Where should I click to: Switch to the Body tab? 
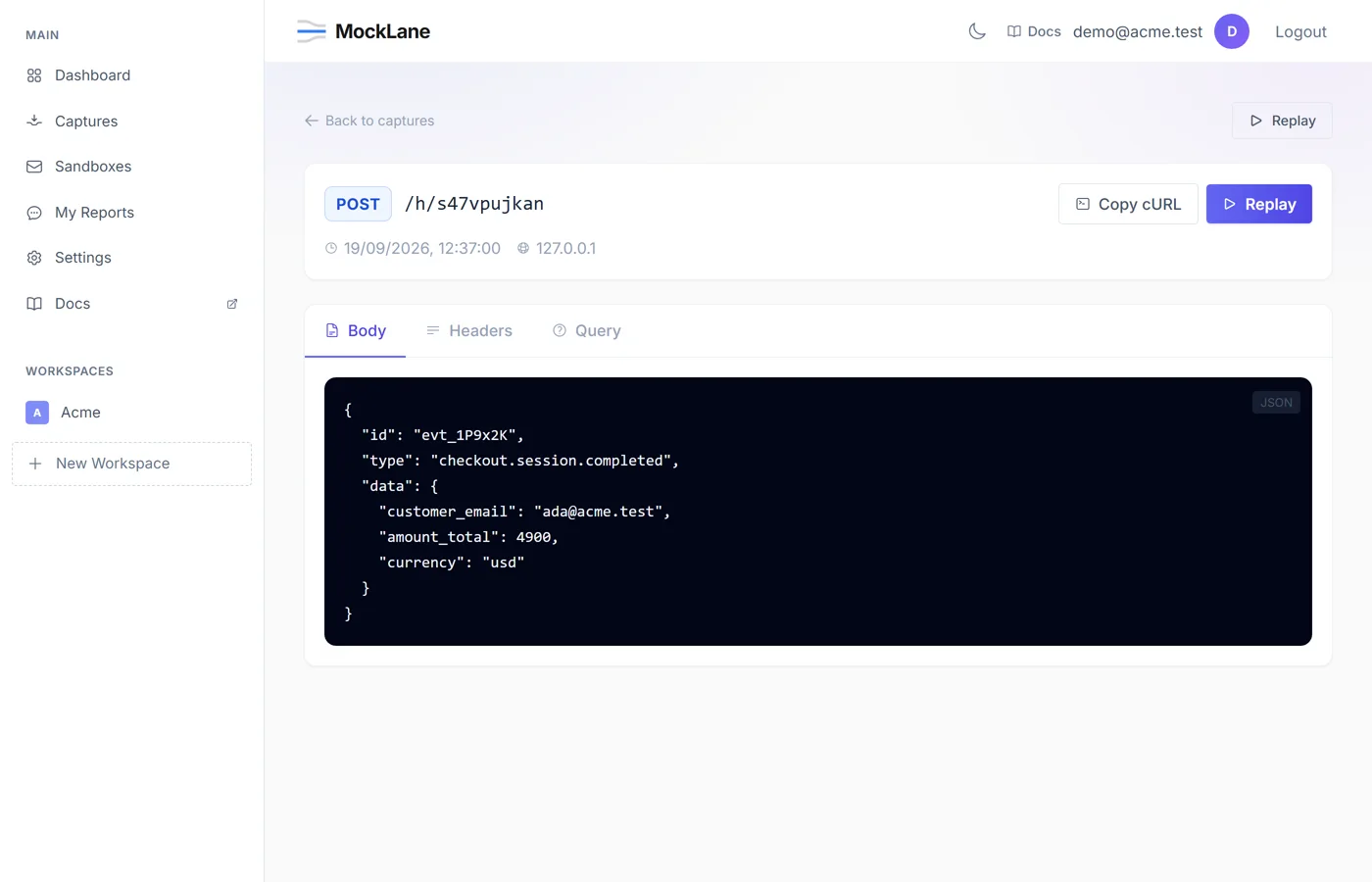click(x=355, y=331)
